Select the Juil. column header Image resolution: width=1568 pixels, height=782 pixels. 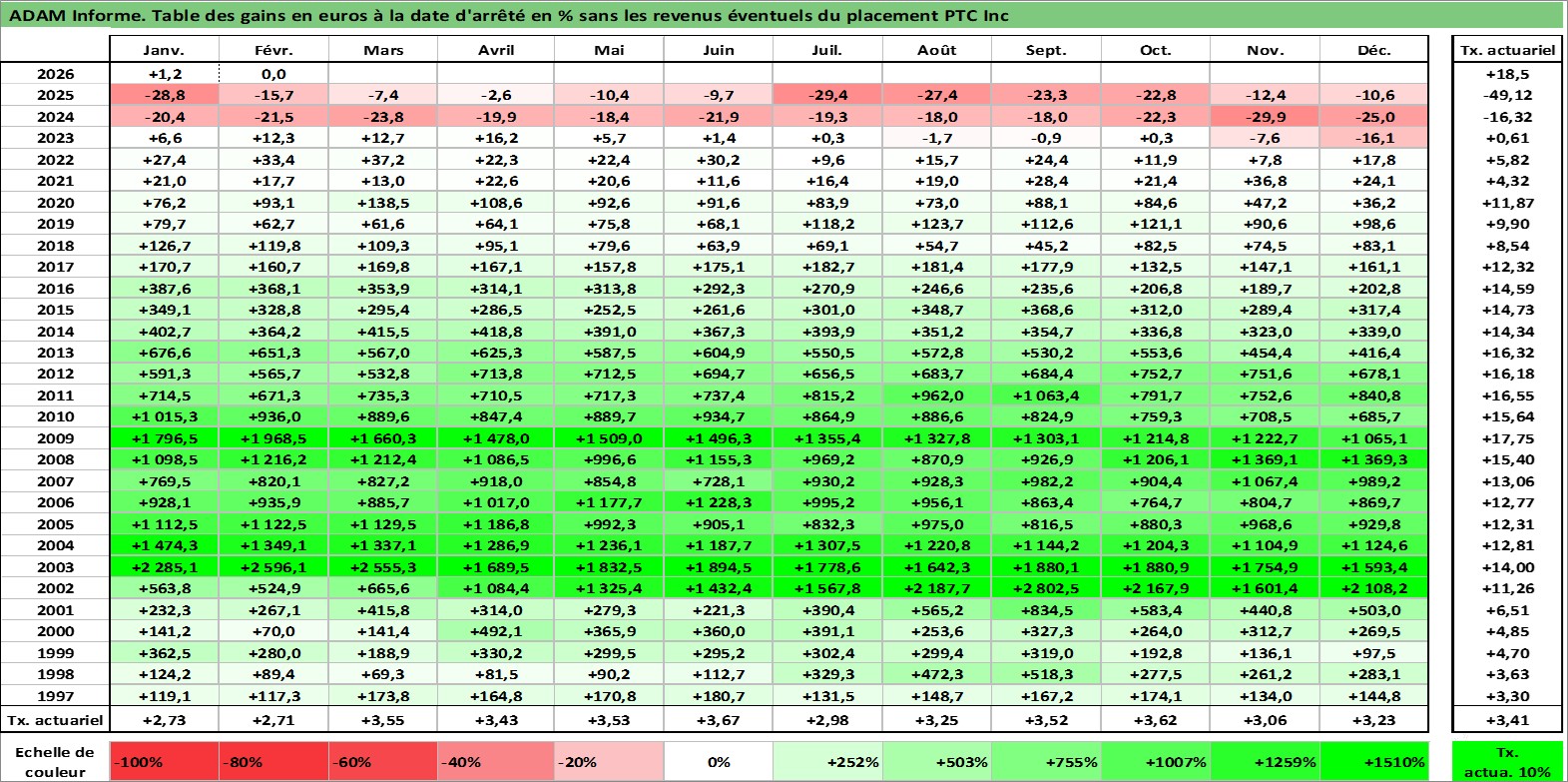click(x=827, y=50)
